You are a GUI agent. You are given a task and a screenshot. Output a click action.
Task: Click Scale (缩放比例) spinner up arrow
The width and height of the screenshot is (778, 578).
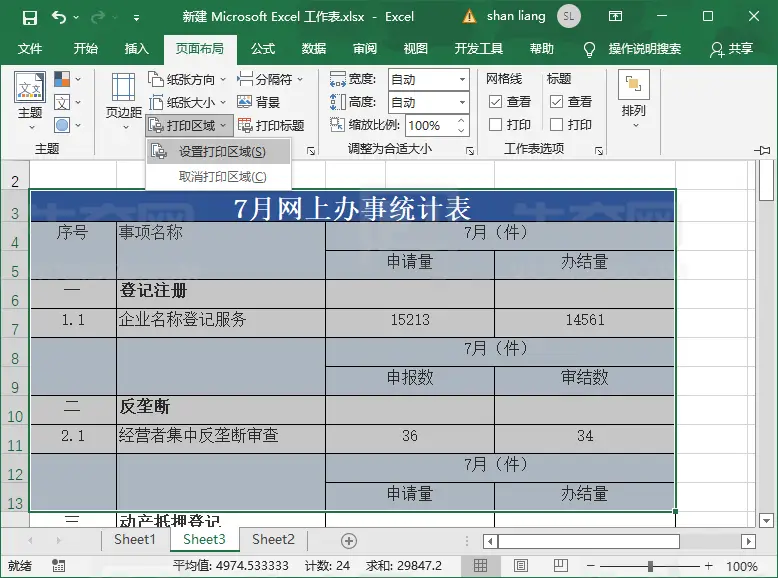pos(461,121)
